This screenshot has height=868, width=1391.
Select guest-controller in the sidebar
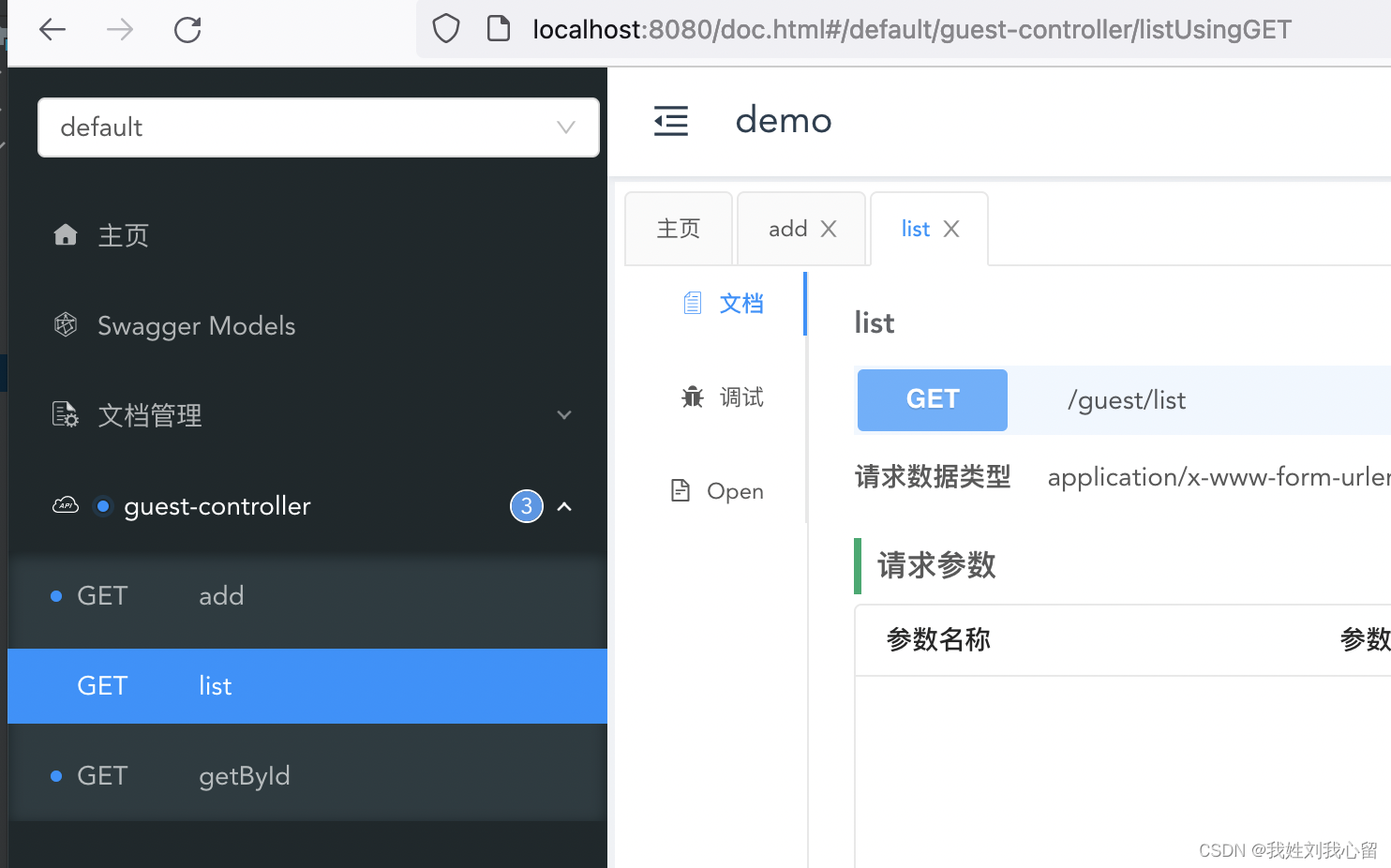[217, 506]
